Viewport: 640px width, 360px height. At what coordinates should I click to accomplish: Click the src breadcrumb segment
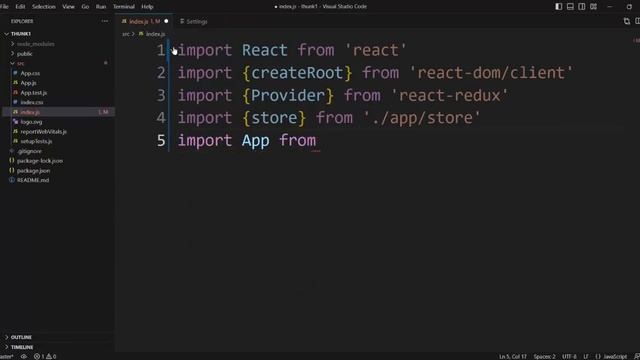point(126,34)
